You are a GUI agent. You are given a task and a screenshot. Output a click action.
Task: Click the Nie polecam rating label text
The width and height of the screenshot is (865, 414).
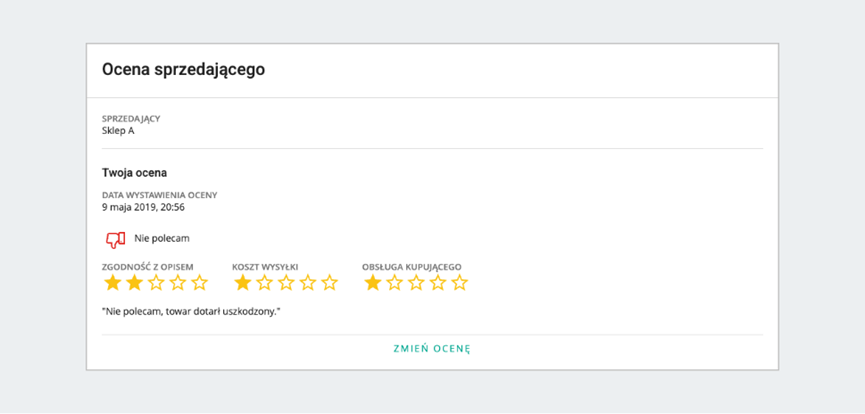coord(162,239)
